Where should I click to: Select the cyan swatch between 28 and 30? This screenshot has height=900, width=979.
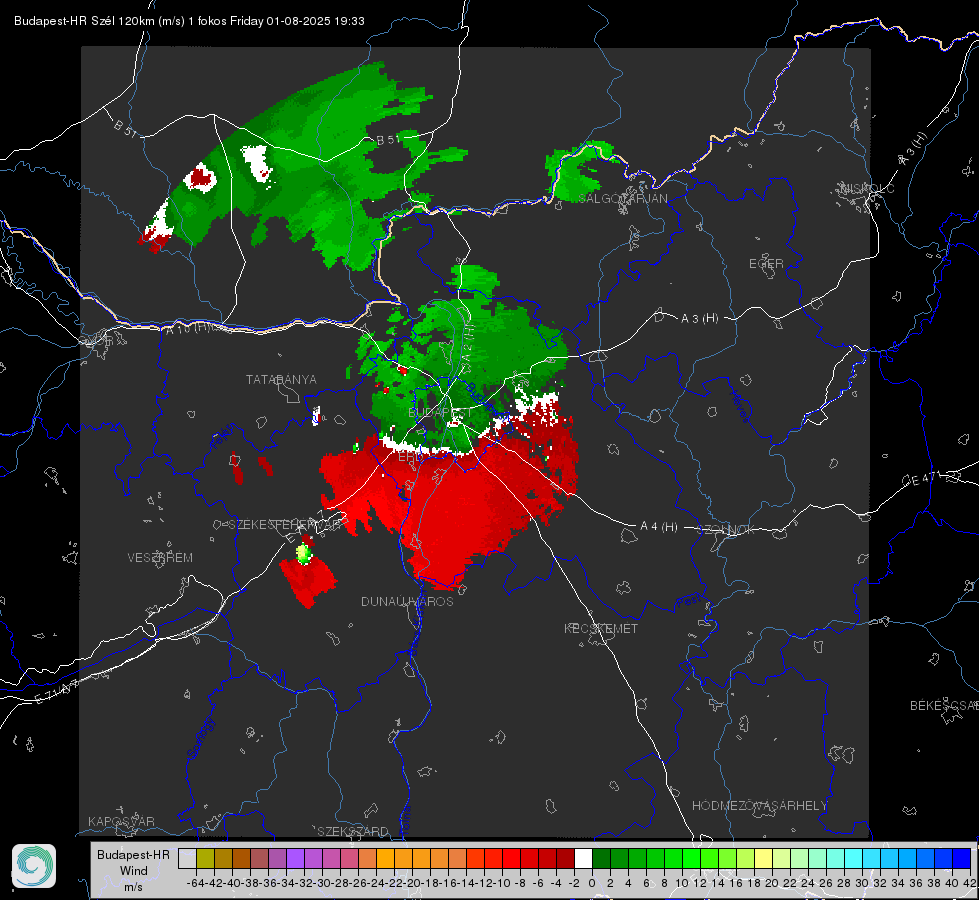(x=854, y=859)
